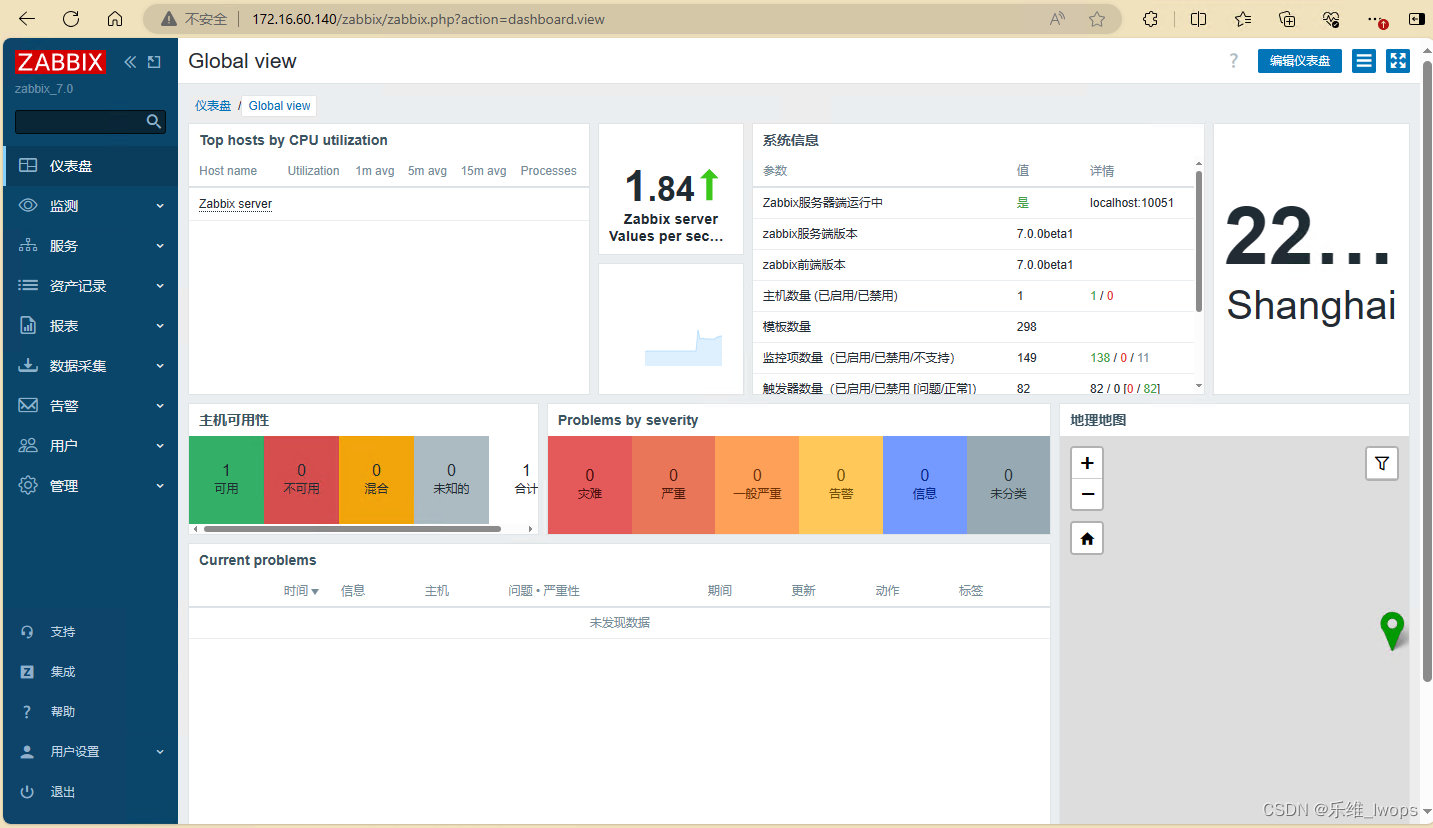This screenshot has width=1433, height=828.
Task: Click 编辑仪表盘 edit dashboard button
Action: (x=1300, y=61)
